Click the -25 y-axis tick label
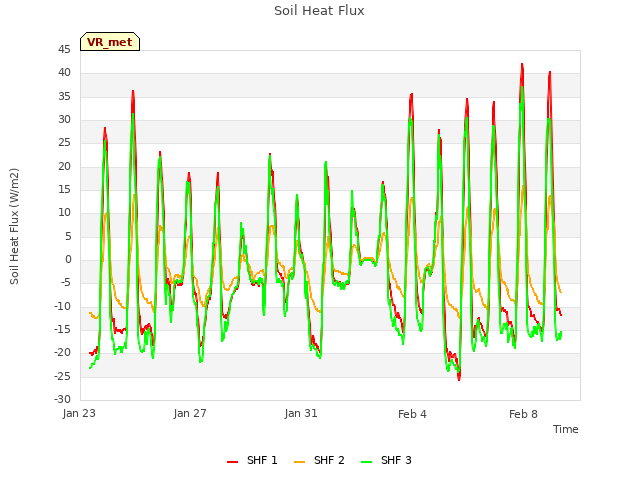 (62, 376)
